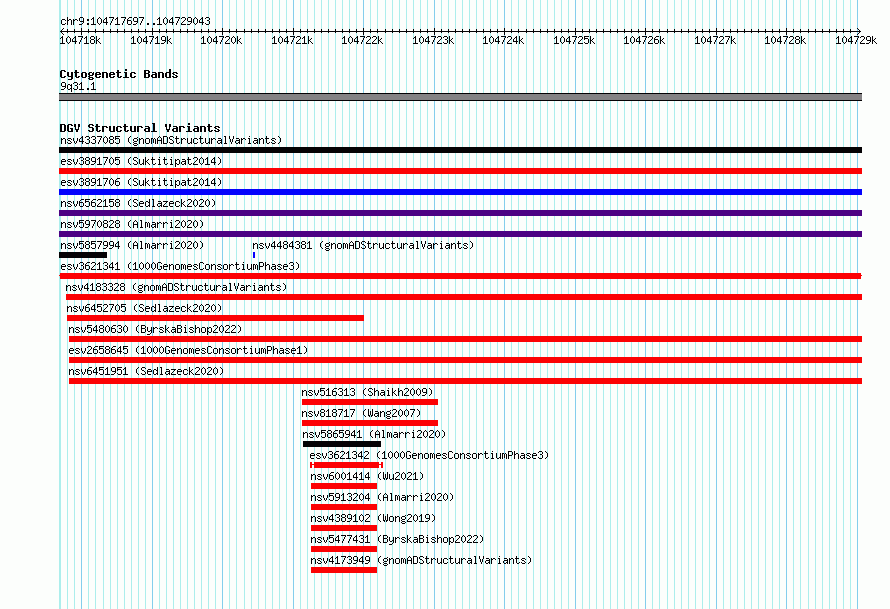
Task: Select the red nsv6452705 variant bar
Action: coord(215,318)
